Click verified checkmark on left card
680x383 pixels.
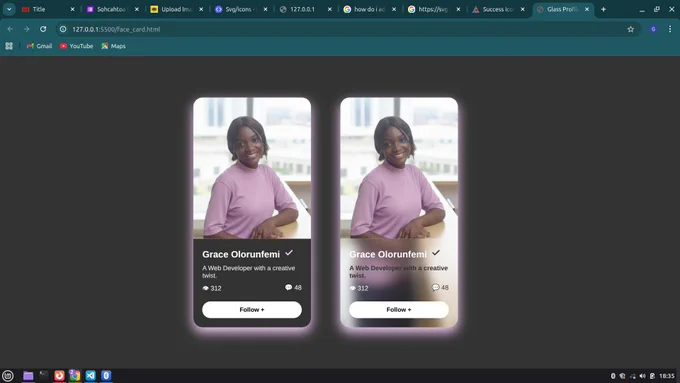(x=289, y=252)
